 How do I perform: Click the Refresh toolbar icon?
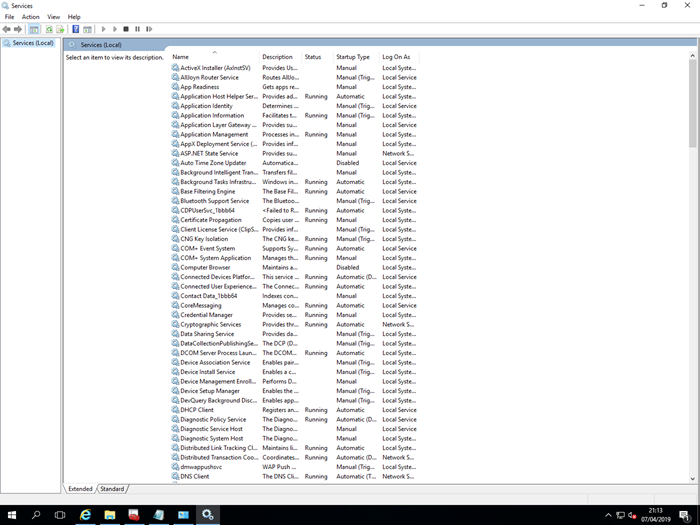pos(48,29)
